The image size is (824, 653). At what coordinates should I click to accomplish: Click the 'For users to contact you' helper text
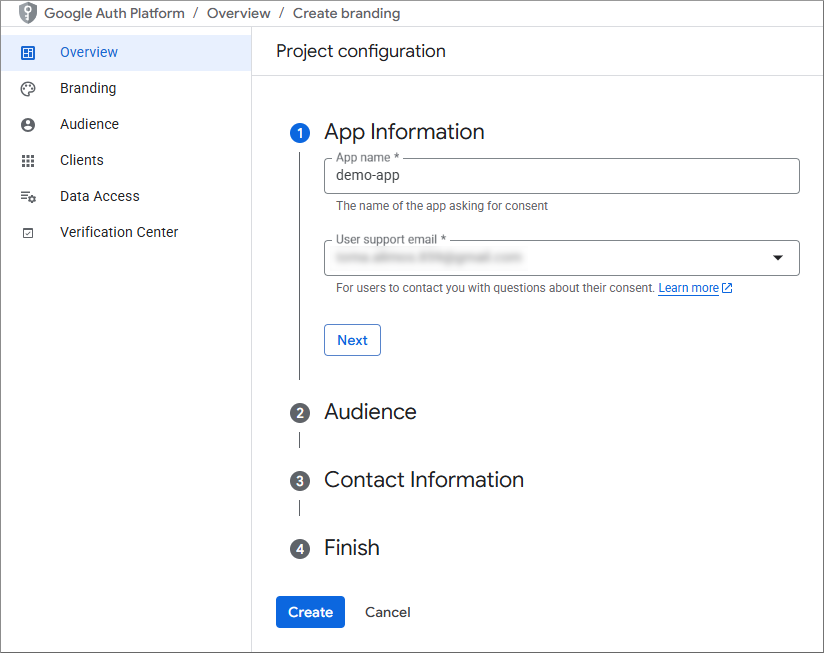[495, 288]
